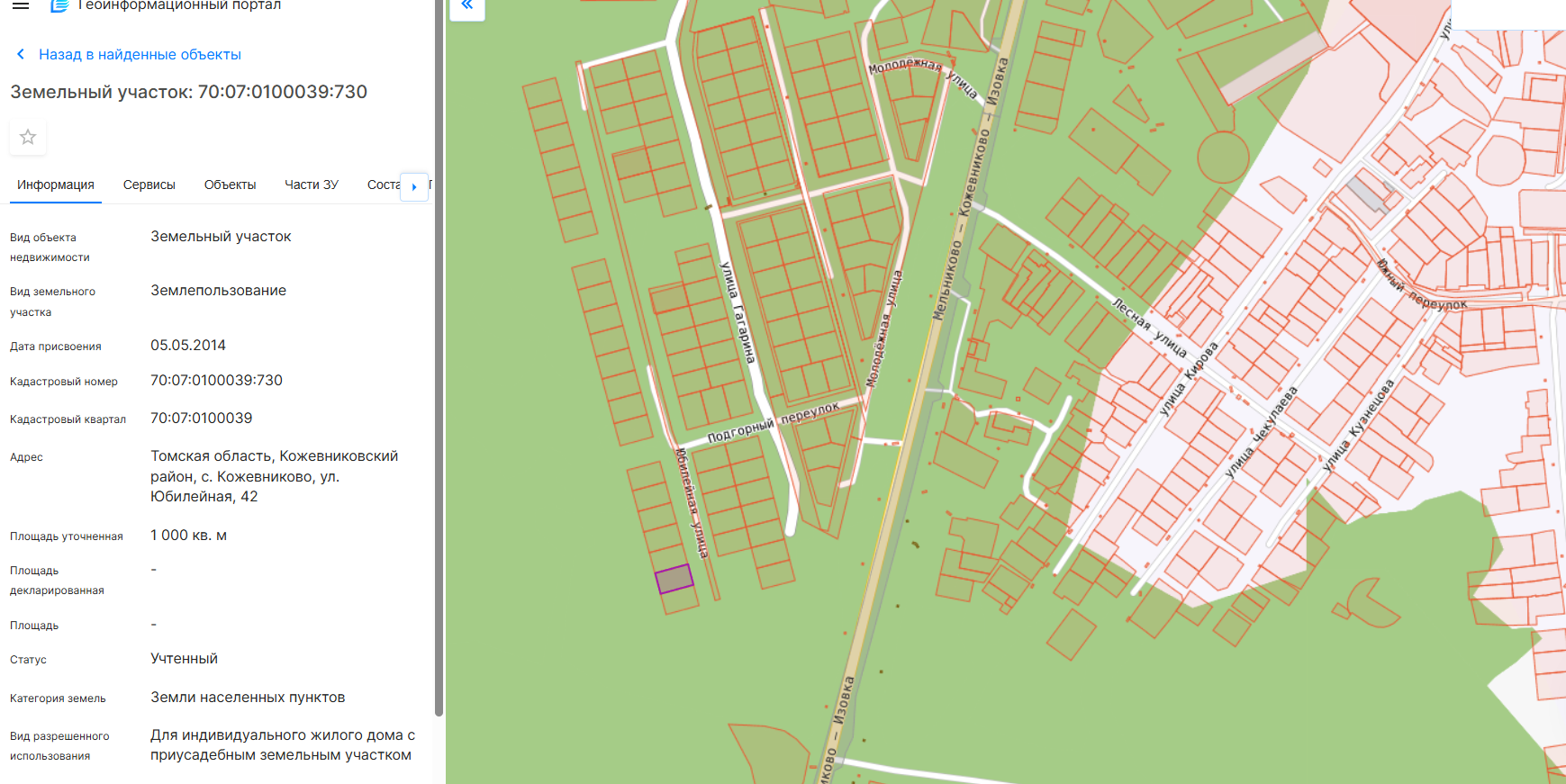This screenshot has width=1566, height=784.
Task: Click the улица Гагарина label on map
Action: tap(738, 312)
